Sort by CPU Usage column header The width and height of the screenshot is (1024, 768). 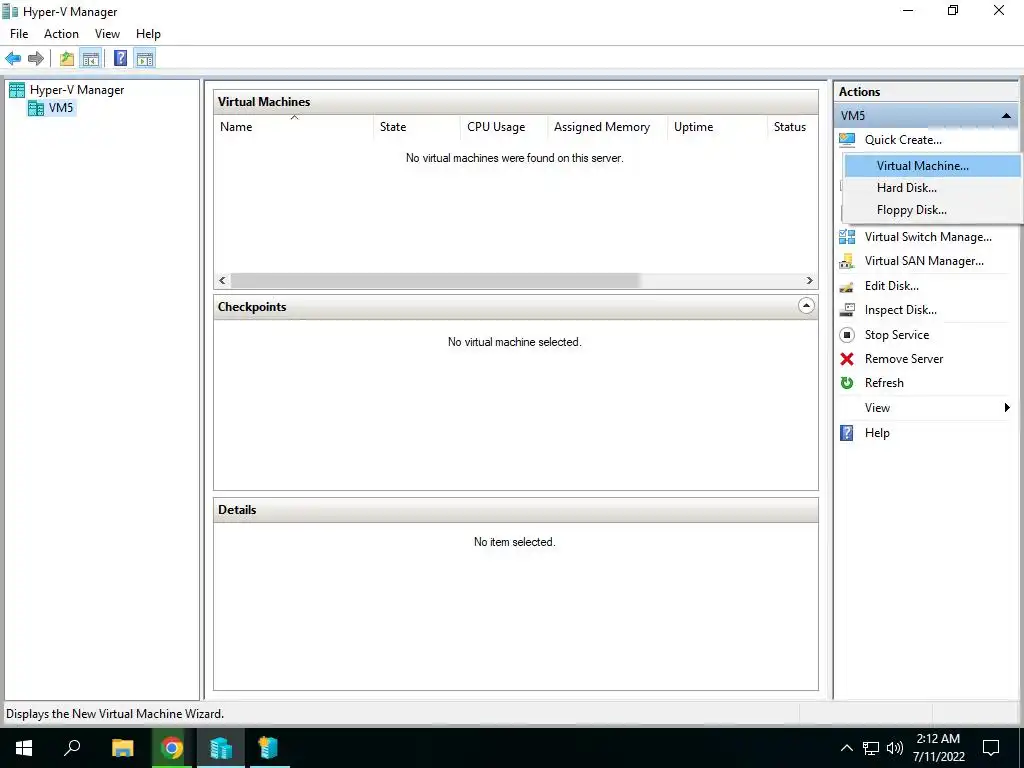[504, 127]
